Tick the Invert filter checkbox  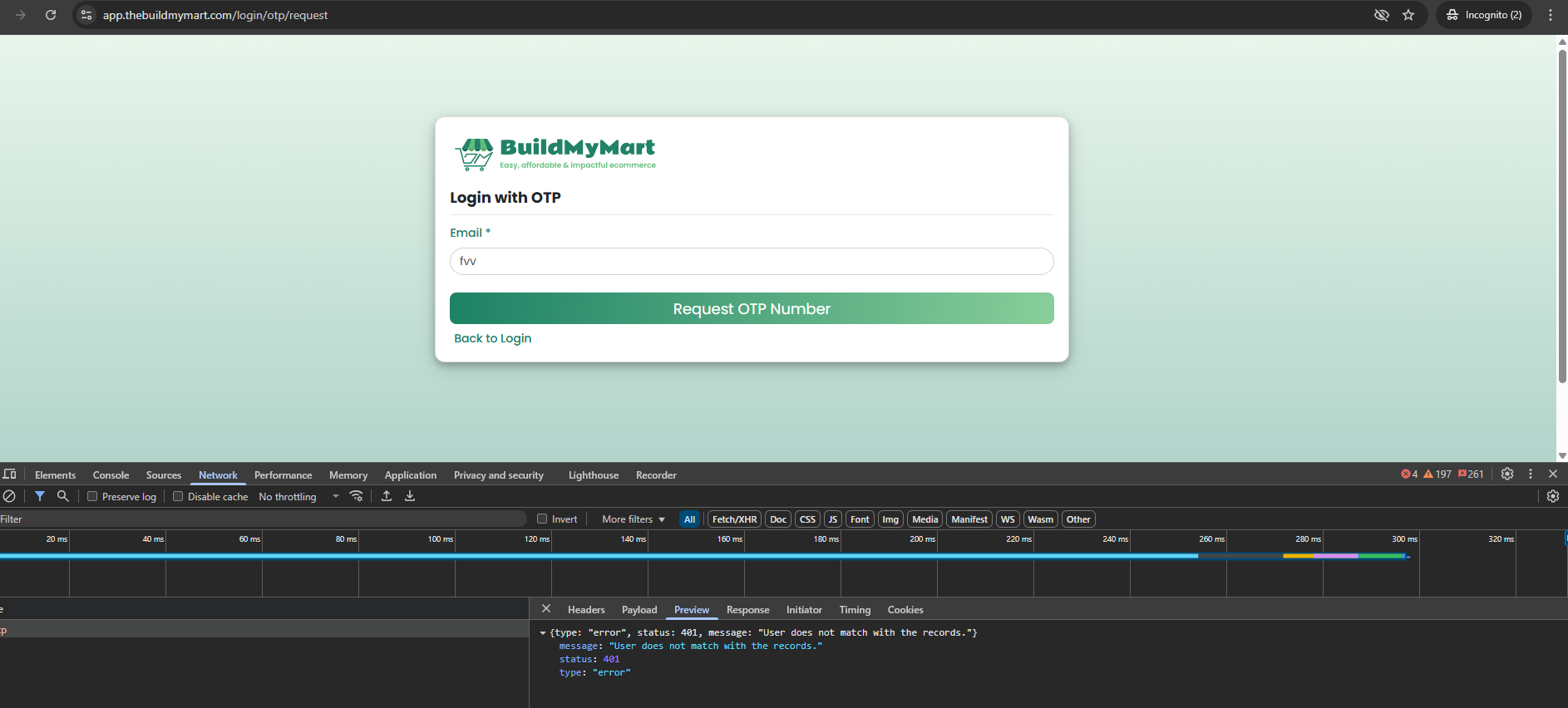pos(542,519)
